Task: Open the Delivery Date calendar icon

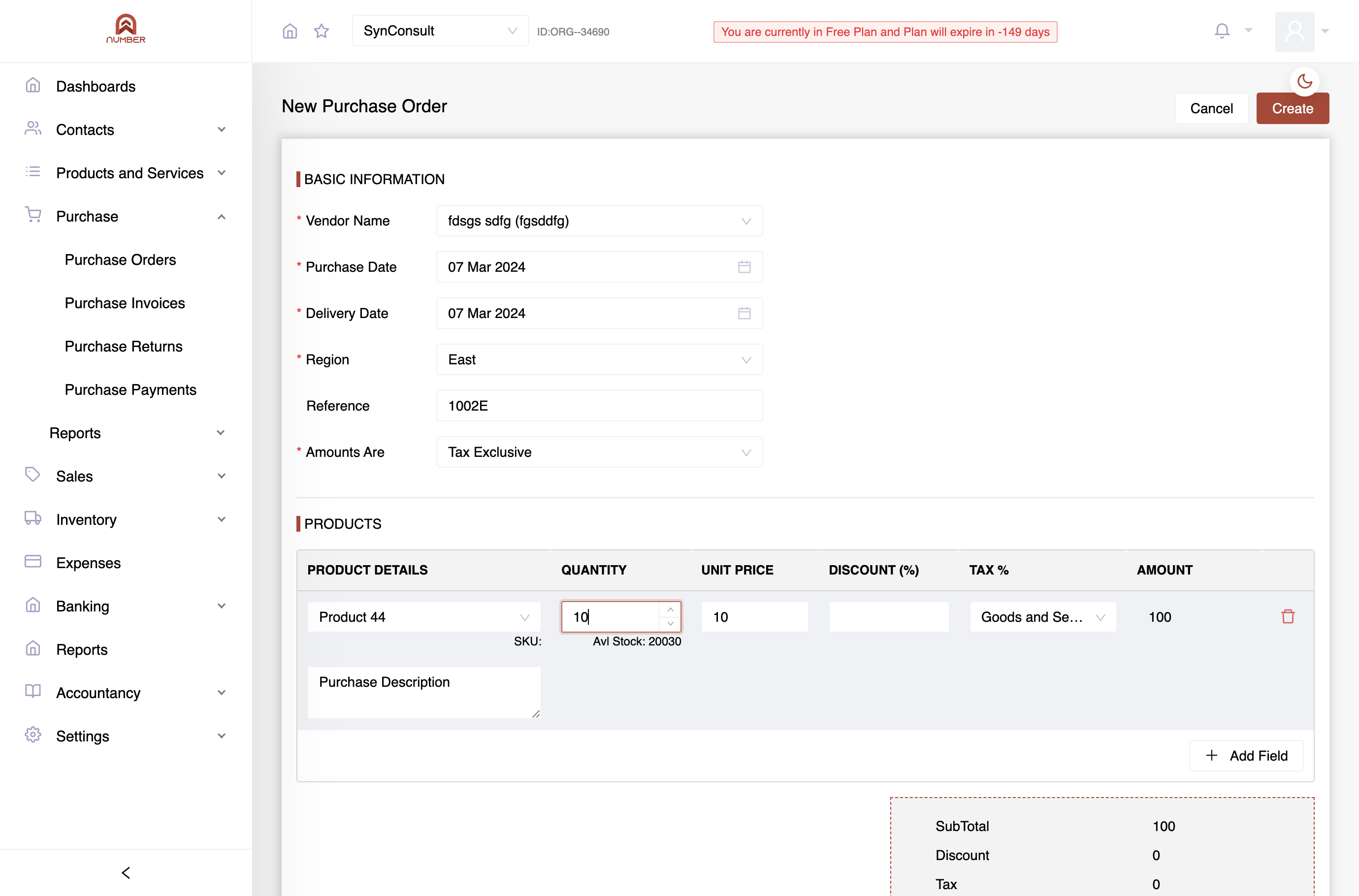Action: pyautogui.click(x=744, y=313)
